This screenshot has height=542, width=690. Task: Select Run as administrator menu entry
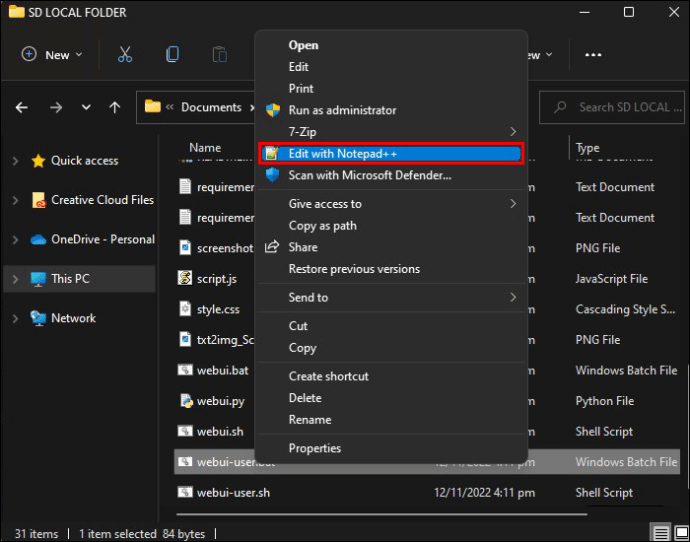coord(342,110)
